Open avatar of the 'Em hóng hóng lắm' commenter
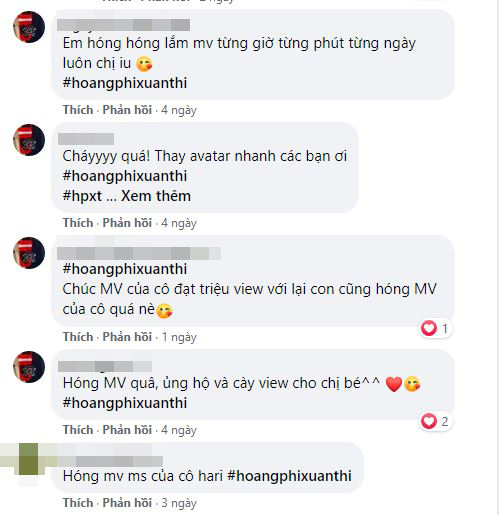This screenshot has height=515, width=499. 29,27
